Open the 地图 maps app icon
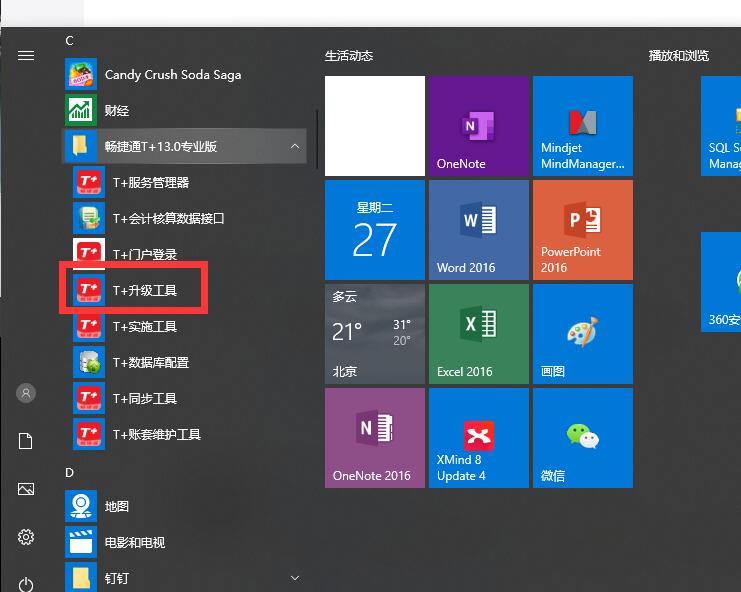 point(81,506)
